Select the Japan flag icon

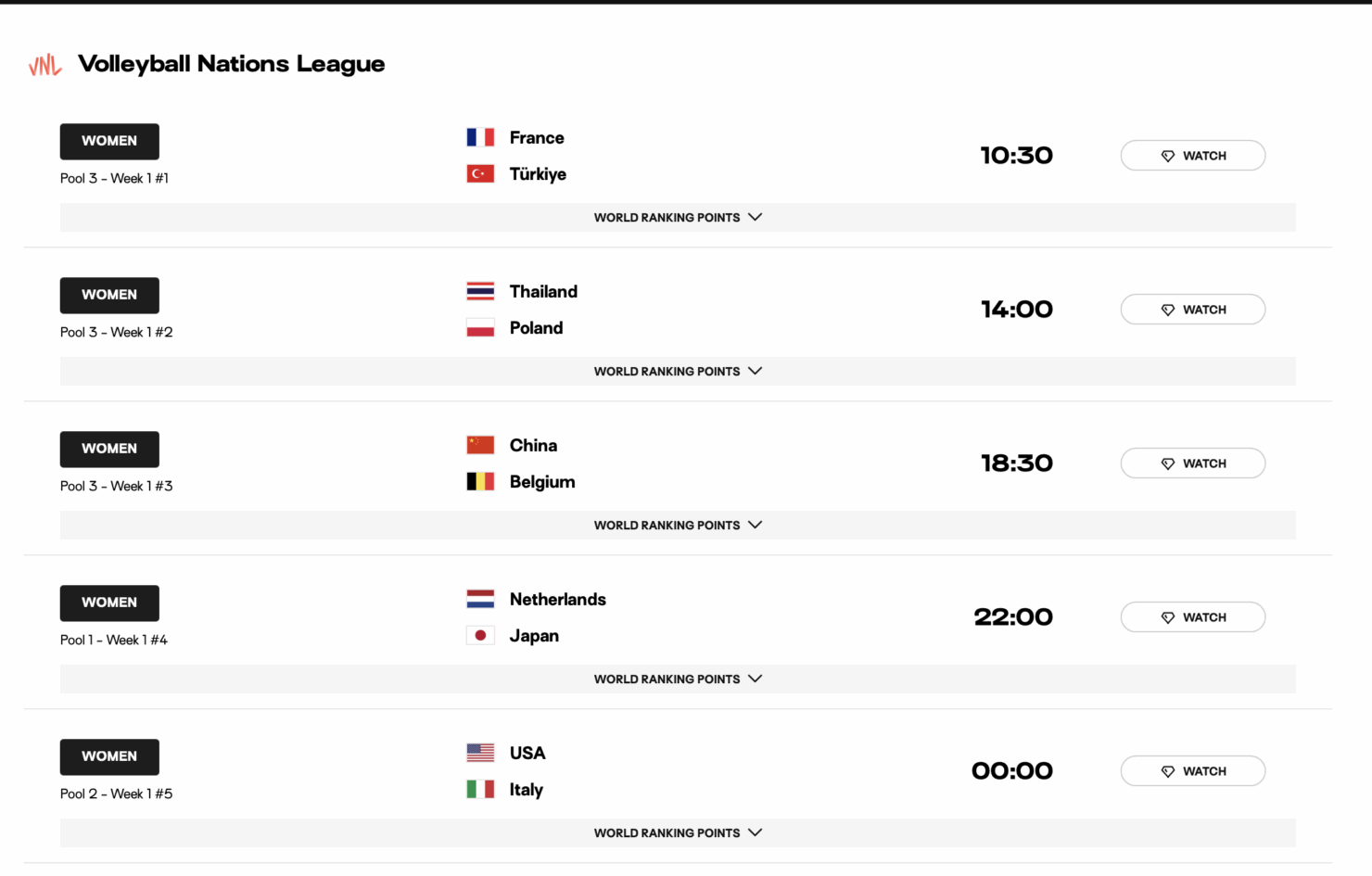480,635
